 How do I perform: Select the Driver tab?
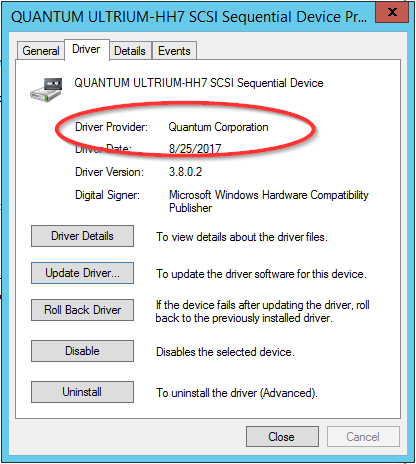[86, 49]
